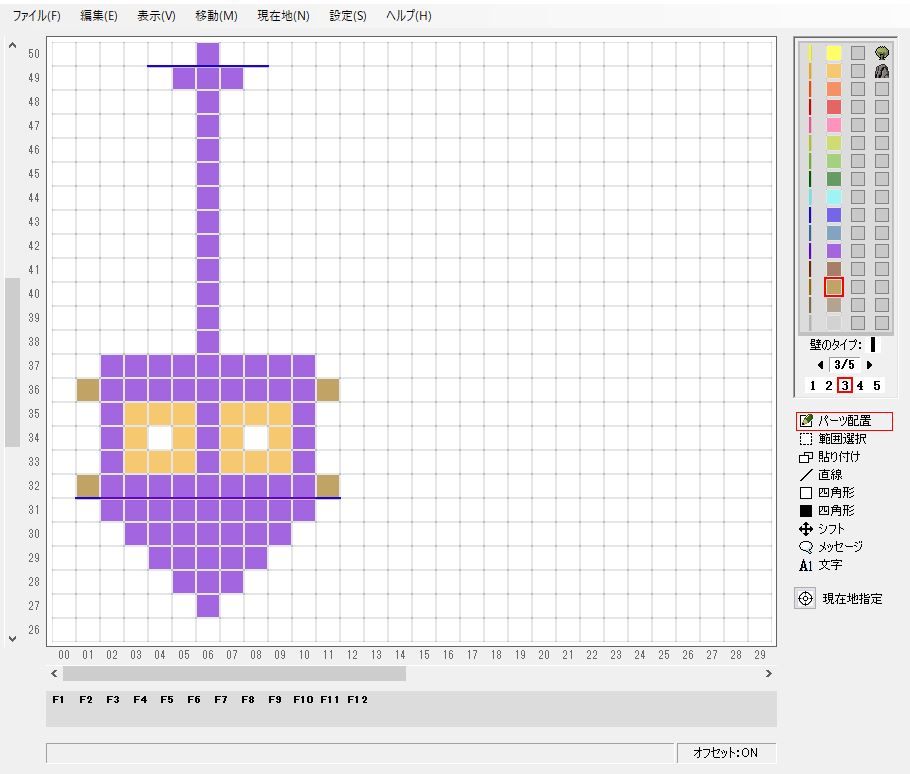Switch to palette page 3
The width and height of the screenshot is (910, 774).
[x=845, y=385]
